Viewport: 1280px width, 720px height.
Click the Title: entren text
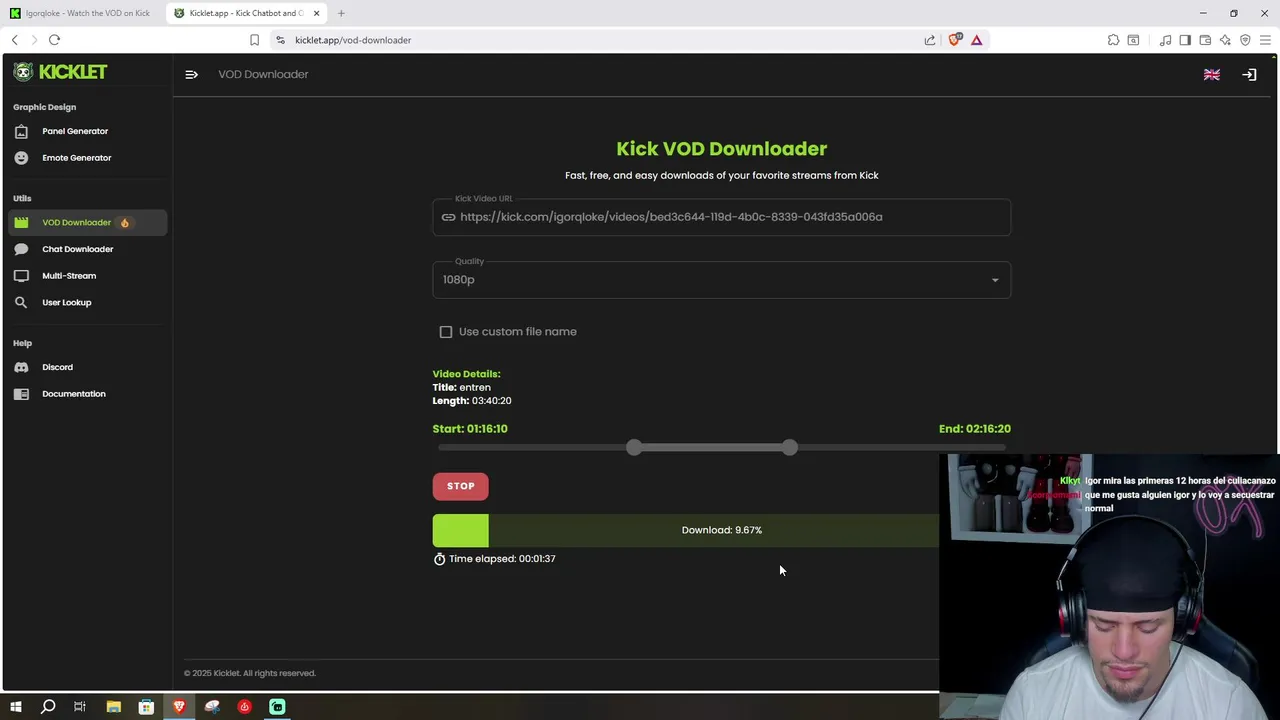(x=462, y=387)
